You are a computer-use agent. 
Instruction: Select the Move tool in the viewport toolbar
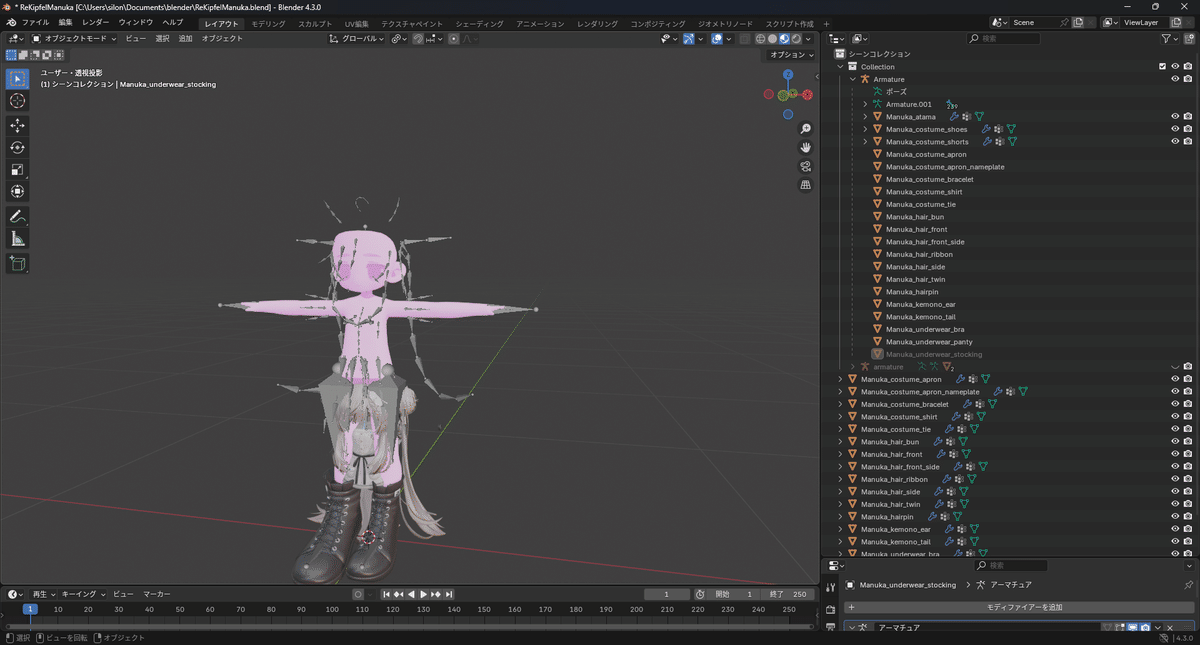click(x=17, y=127)
